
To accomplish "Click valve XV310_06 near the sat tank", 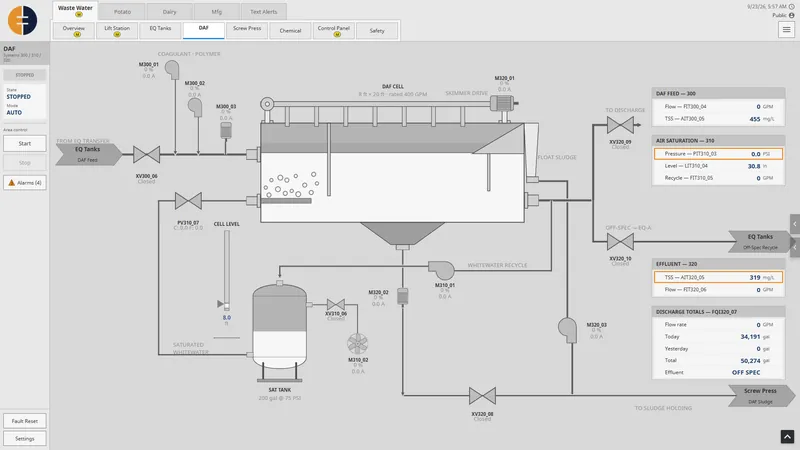I will click(x=336, y=305).
